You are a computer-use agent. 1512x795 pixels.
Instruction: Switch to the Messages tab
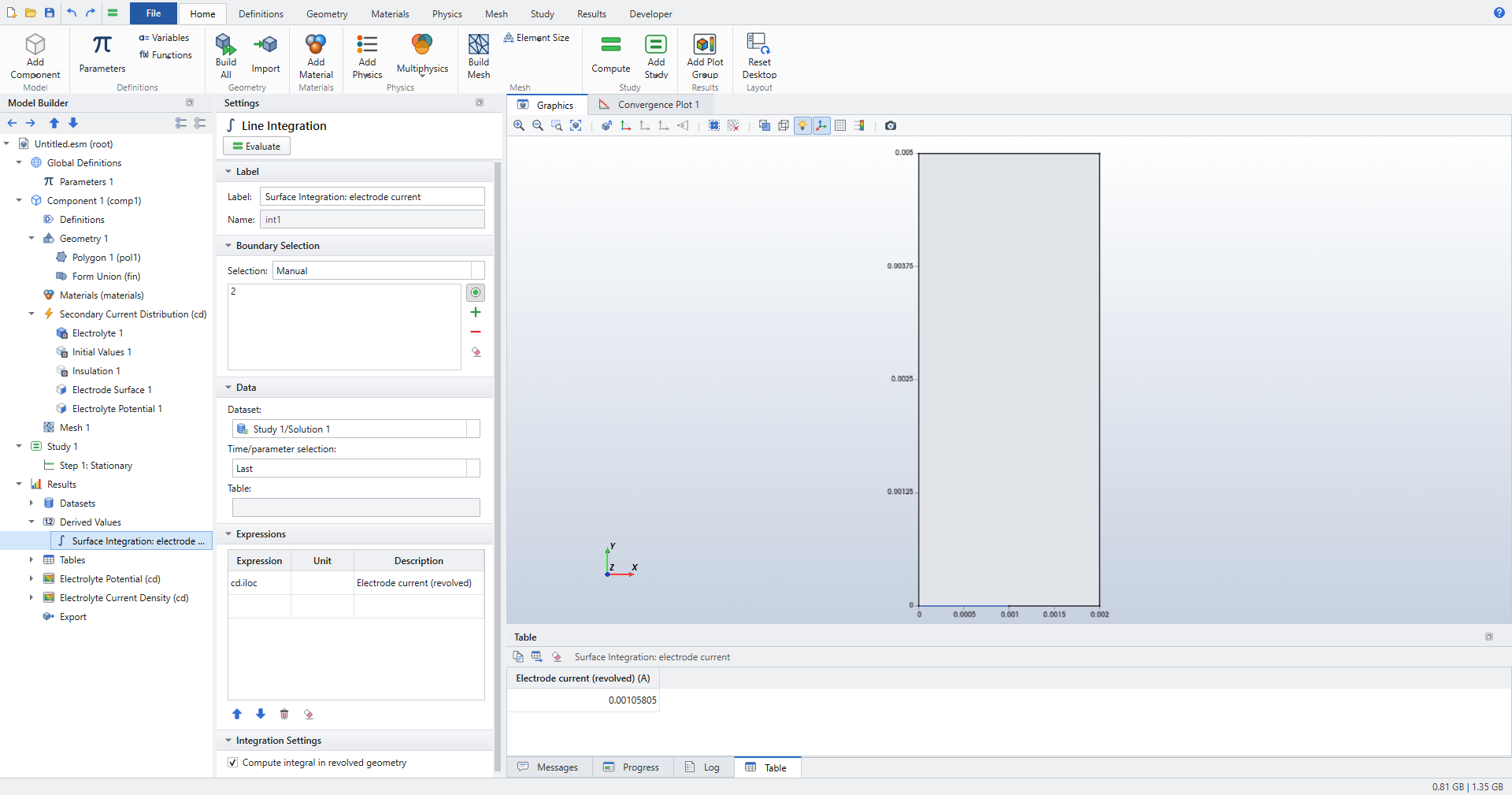click(548, 767)
